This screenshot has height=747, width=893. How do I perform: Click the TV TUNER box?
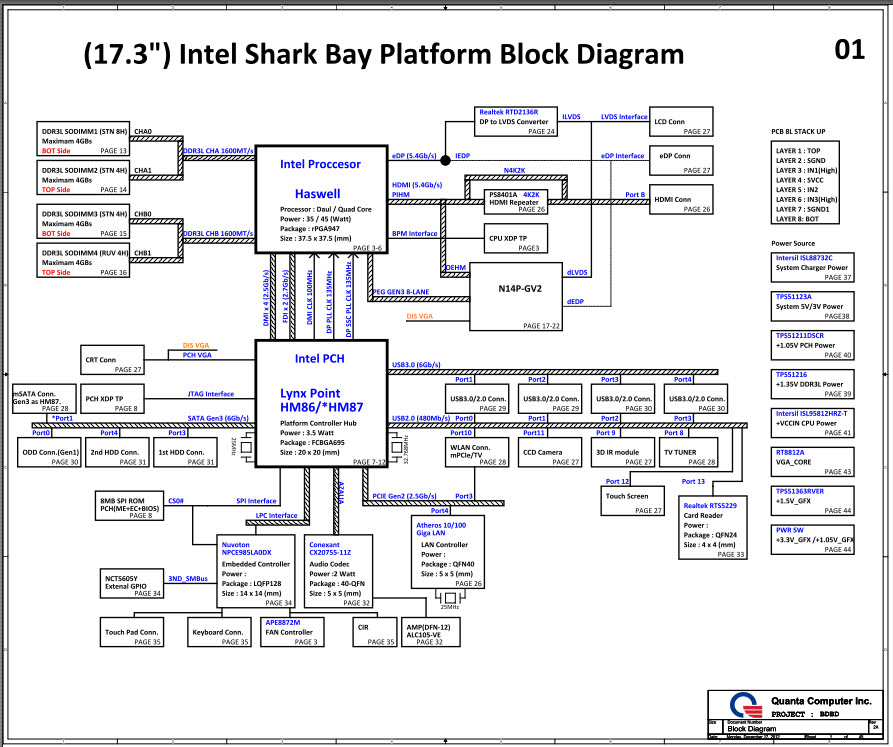pyautogui.click(x=687, y=452)
